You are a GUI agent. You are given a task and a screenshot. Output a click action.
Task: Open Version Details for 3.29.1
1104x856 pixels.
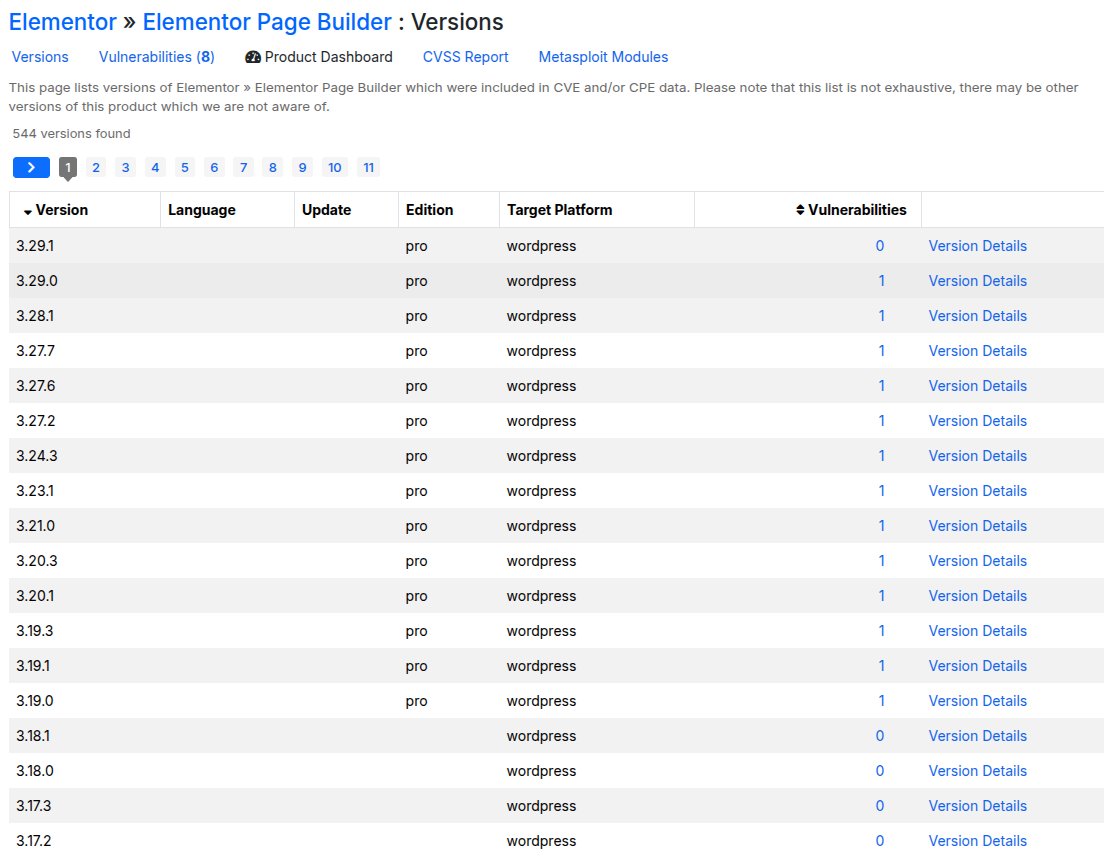[x=977, y=246]
